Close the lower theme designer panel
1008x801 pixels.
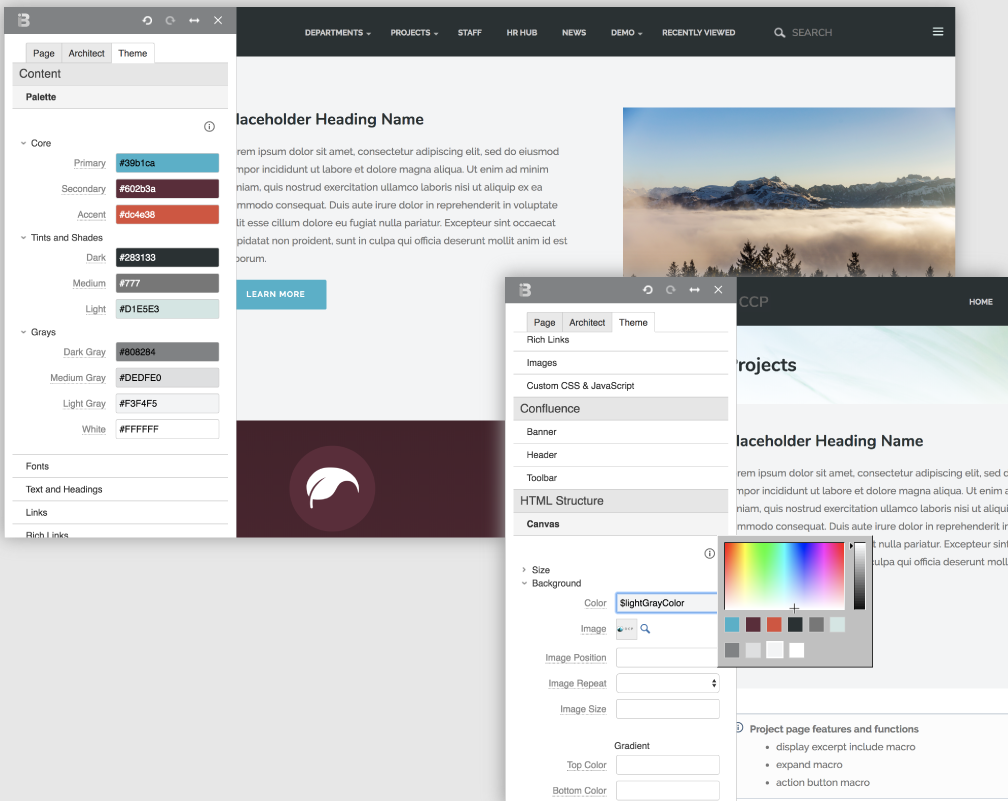tap(718, 290)
